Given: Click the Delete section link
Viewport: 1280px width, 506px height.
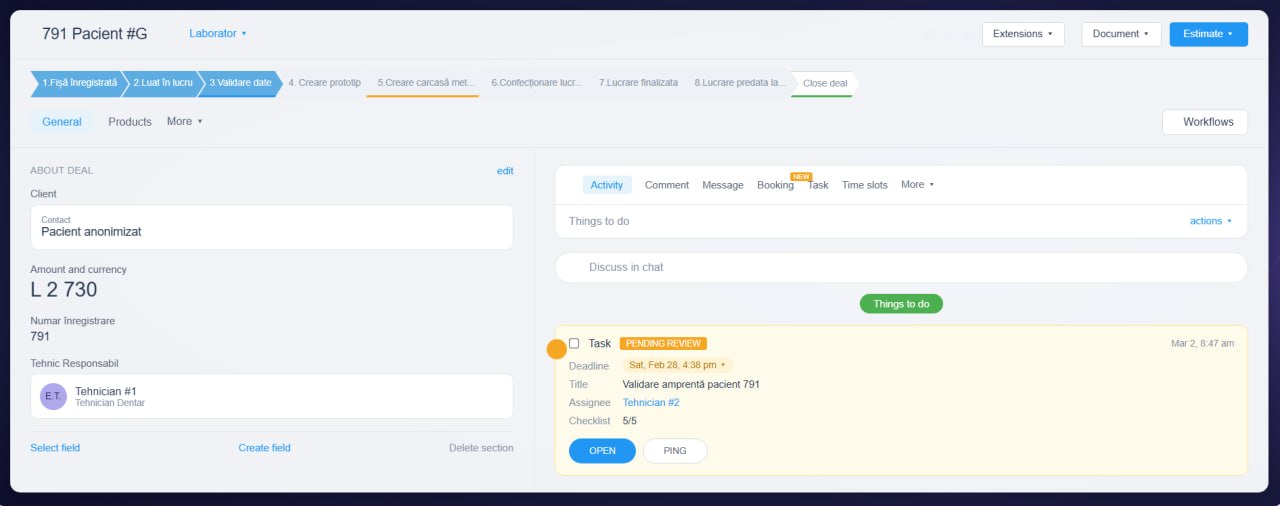Looking at the screenshot, I should point(481,447).
